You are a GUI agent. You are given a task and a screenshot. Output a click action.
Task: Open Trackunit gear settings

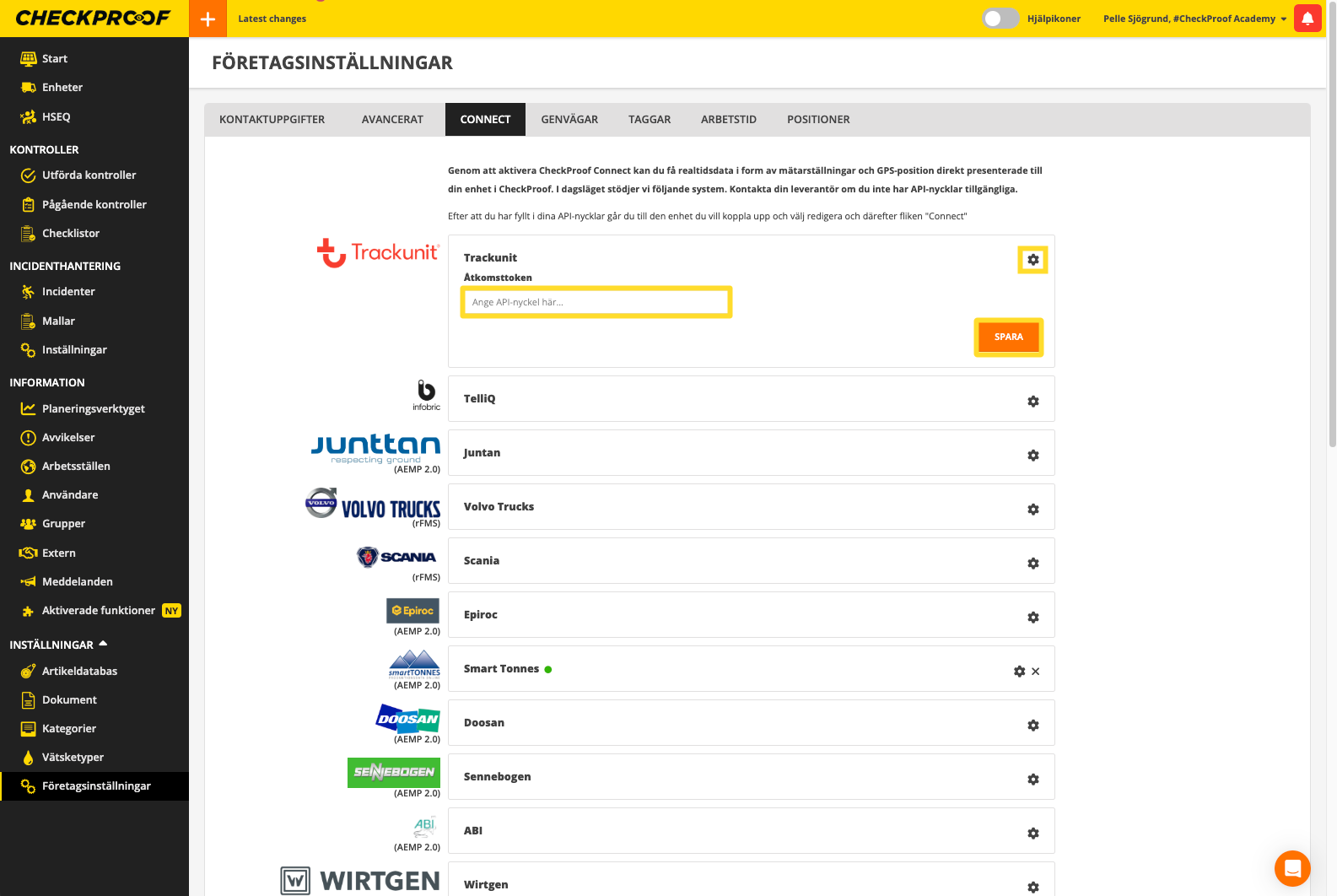pyautogui.click(x=1032, y=260)
